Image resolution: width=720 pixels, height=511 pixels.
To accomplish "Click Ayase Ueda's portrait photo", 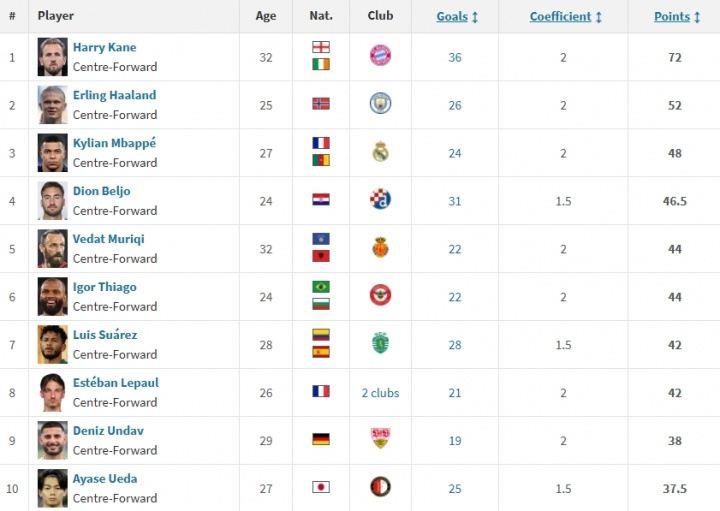I will pos(52,488).
